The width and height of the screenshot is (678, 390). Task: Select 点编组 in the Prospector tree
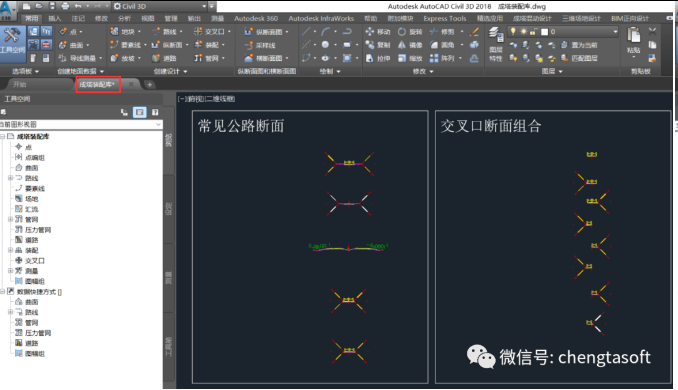pos(35,157)
